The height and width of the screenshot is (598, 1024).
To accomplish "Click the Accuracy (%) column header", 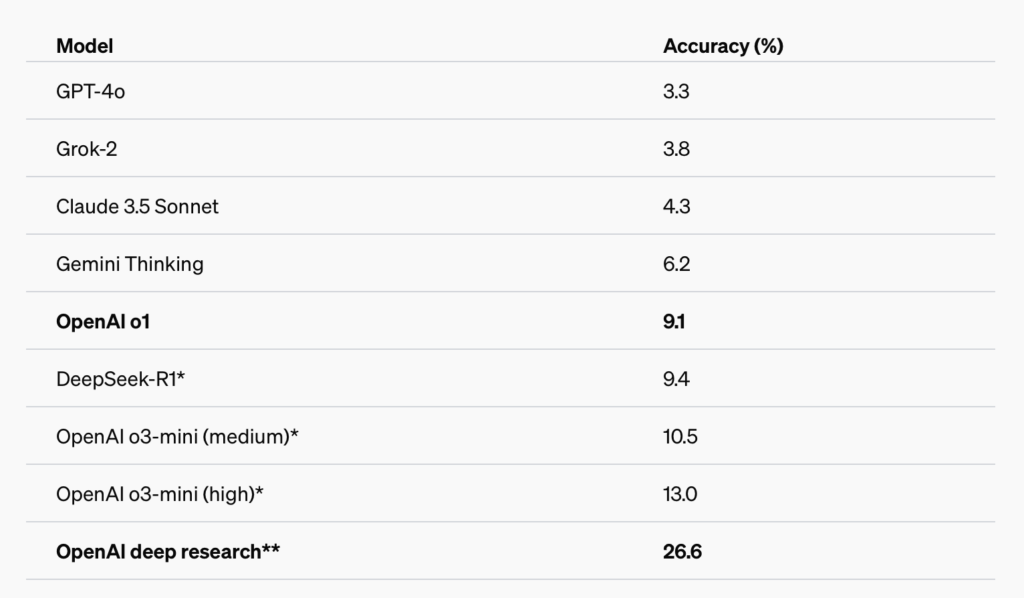I will pyautogui.click(x=723, y=46).
